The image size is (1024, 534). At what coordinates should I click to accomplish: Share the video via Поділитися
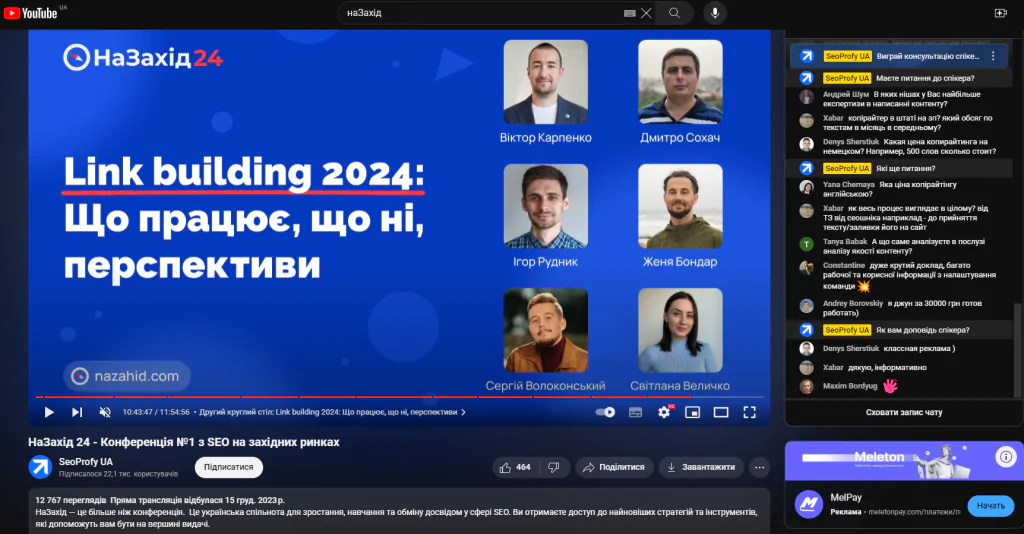[614, 467]
